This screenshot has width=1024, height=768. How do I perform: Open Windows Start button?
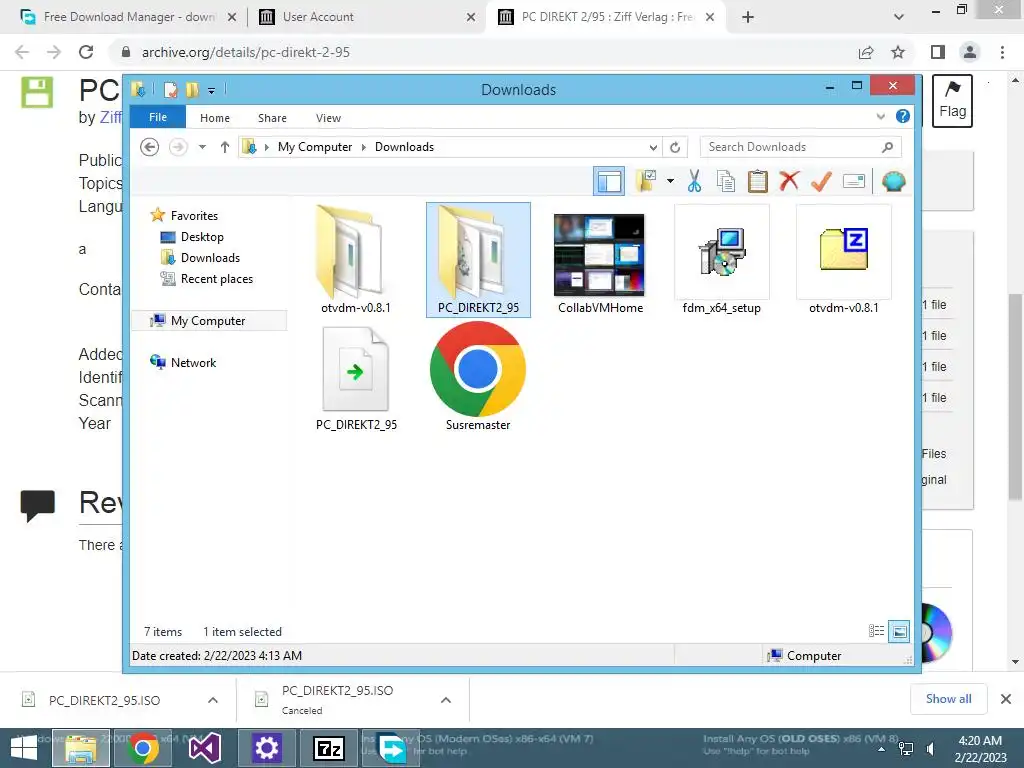tap(24, 748)
